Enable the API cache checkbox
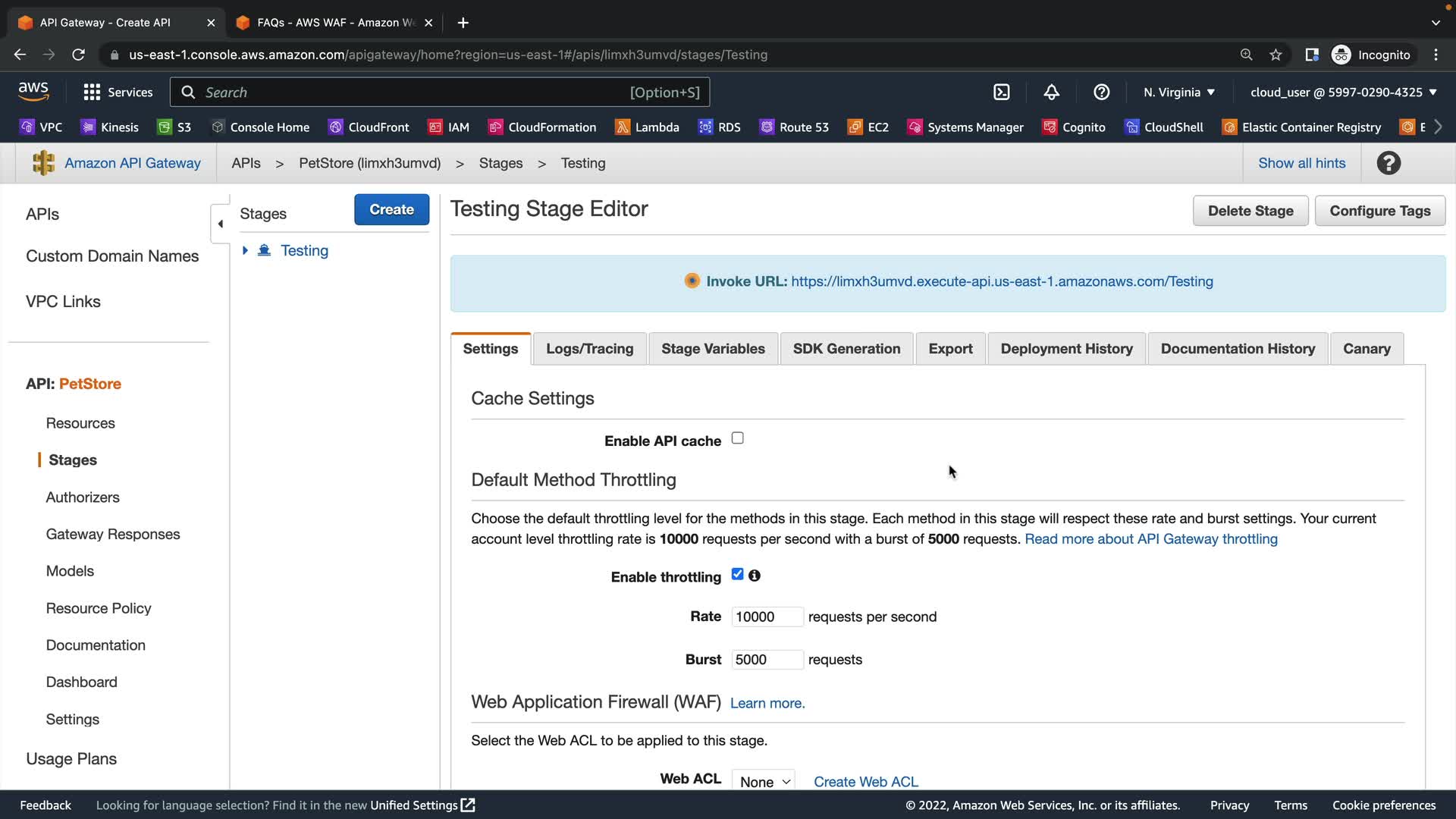 click(737, 438)
